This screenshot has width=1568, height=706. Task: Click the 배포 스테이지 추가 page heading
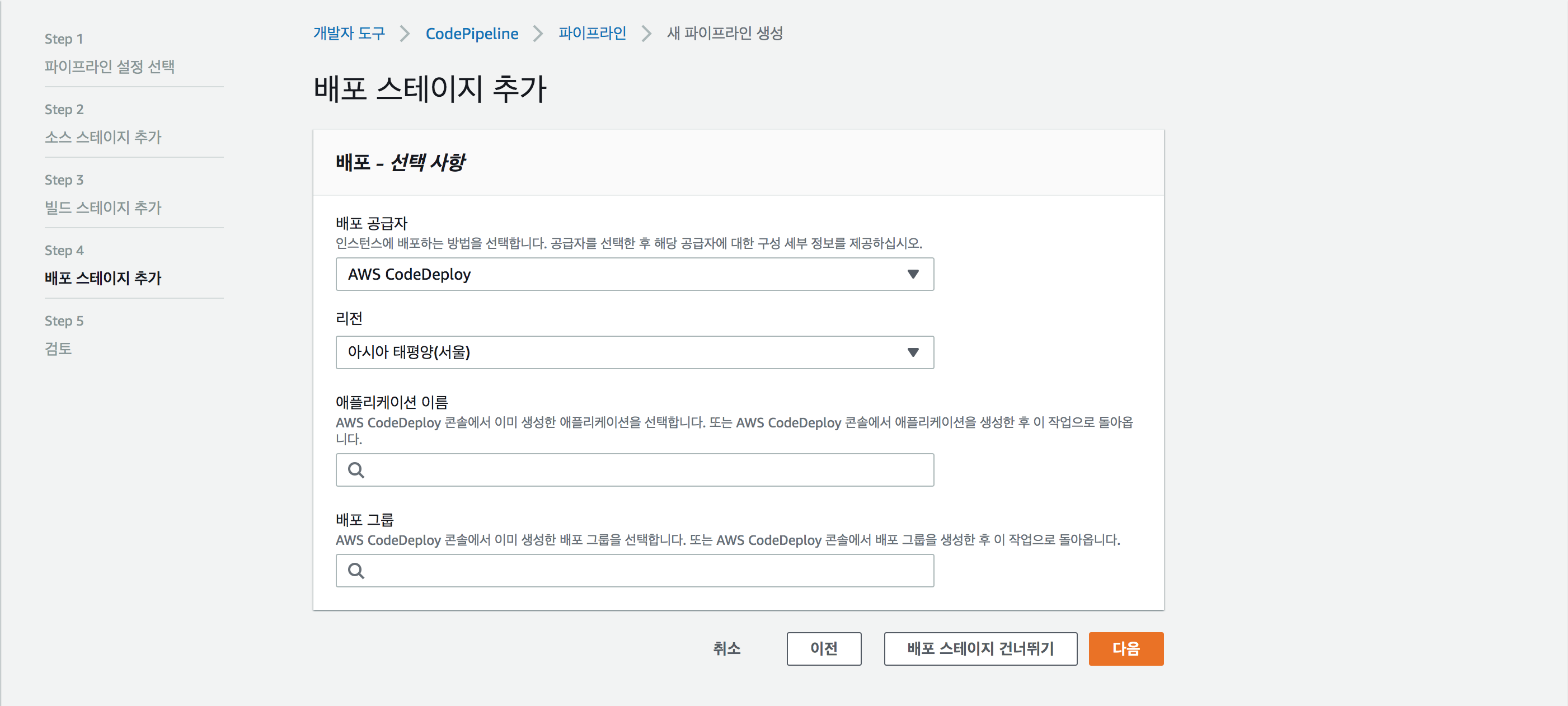(430, 89)
